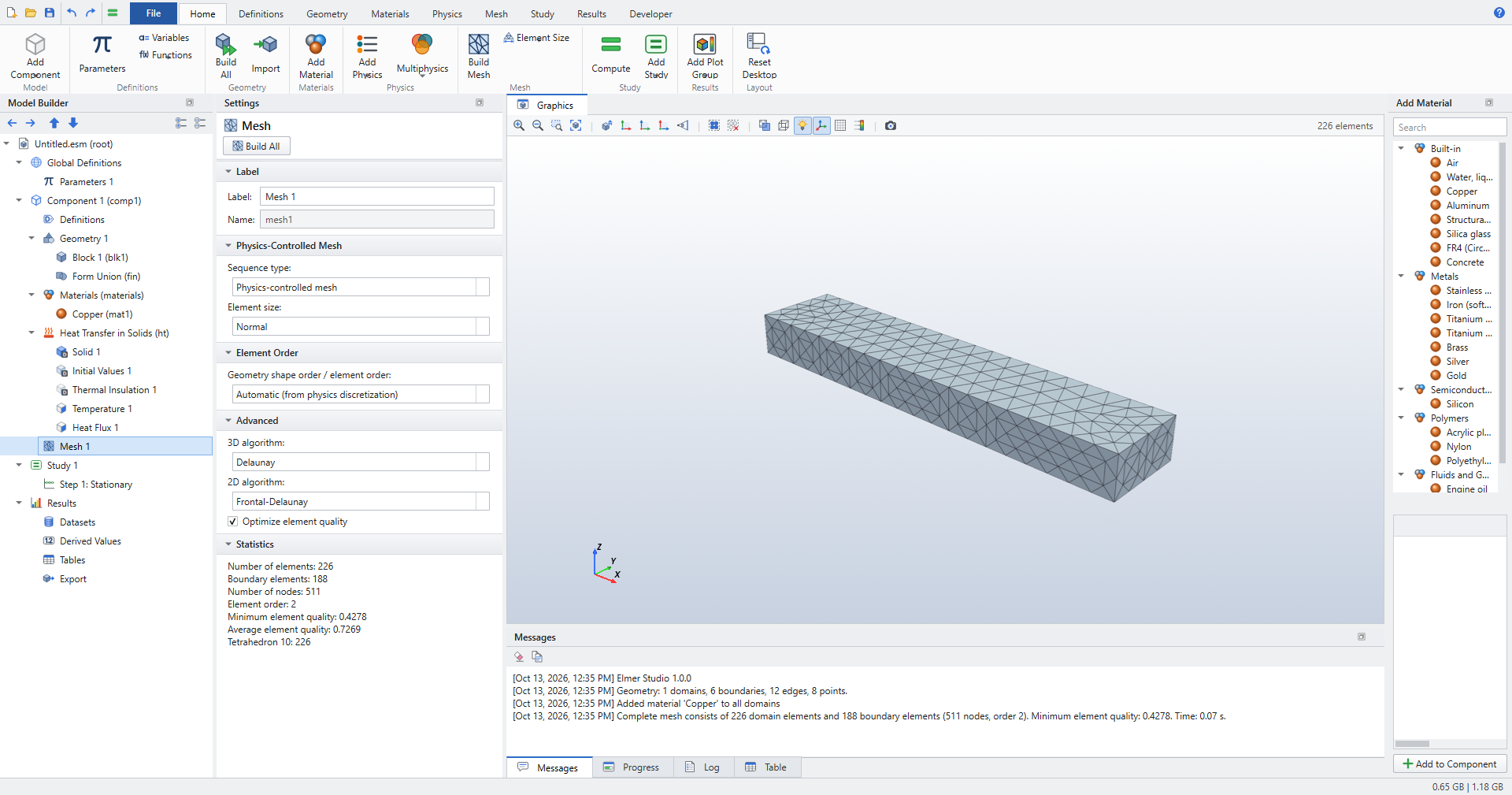Activate the Zoom Box tool
This screenshot has height=795, width=1512.
[x=557, y=125]
